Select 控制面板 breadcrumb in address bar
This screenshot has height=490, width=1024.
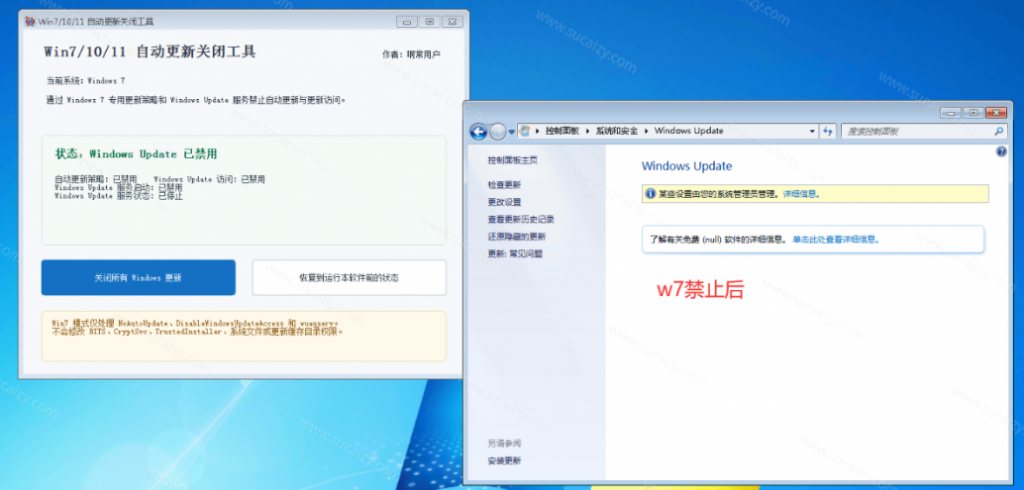(x=562, y=131)
